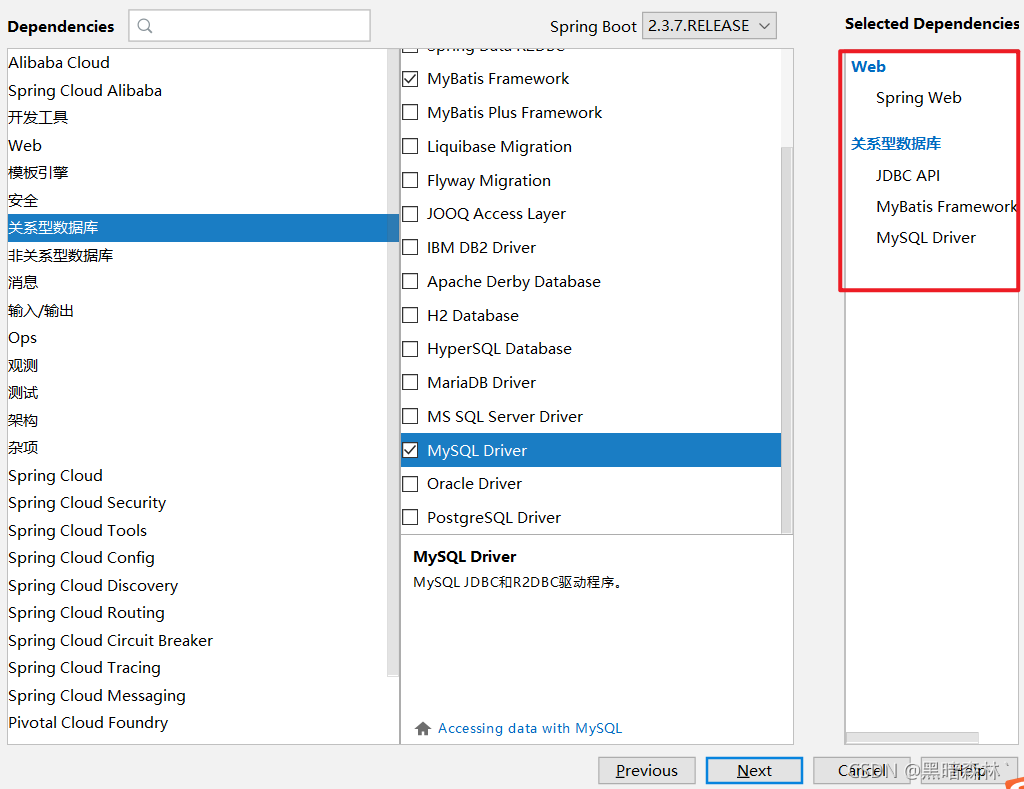Select Spring Cloud Alibaba category
Screen dimensions: 1024x789
tap(197, 90)
